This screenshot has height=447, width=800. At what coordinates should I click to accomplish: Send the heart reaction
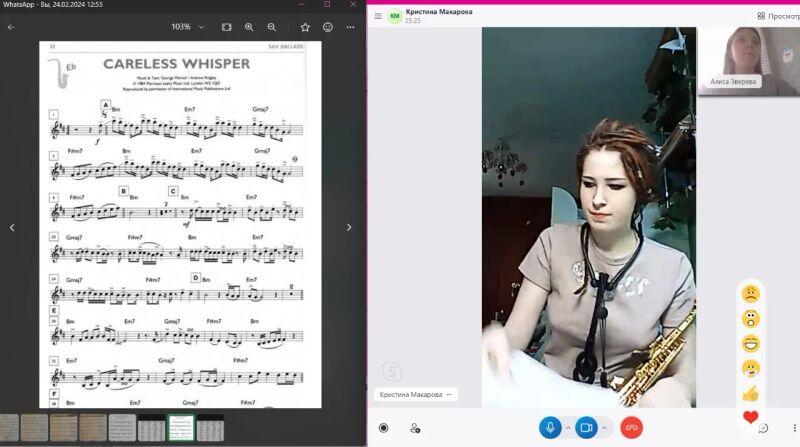750,417
